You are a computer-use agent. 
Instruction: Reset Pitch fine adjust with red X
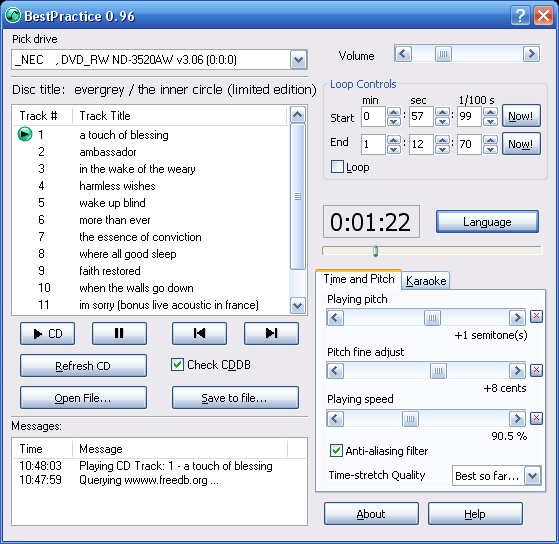coord(536,370)
